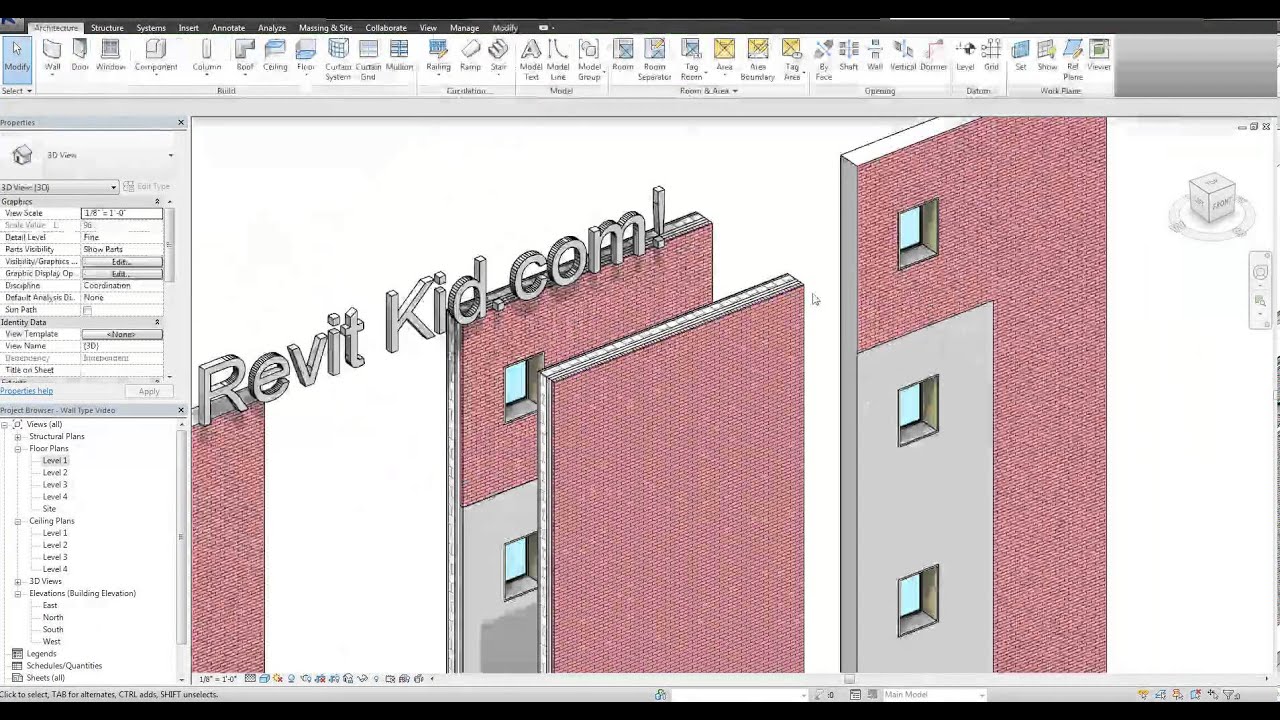The height and width of the screenshot is (720, 1280).
Task: Click the Ref Plane tool
Action: point(1073,60)
